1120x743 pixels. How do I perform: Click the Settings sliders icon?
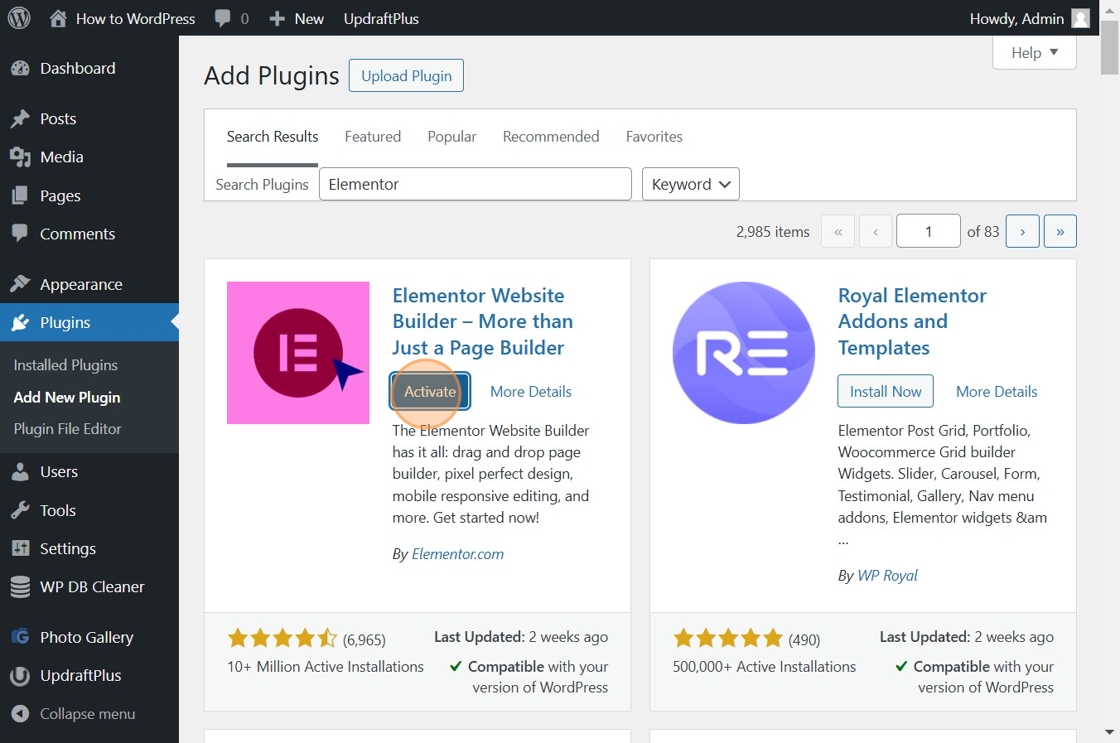20,548
